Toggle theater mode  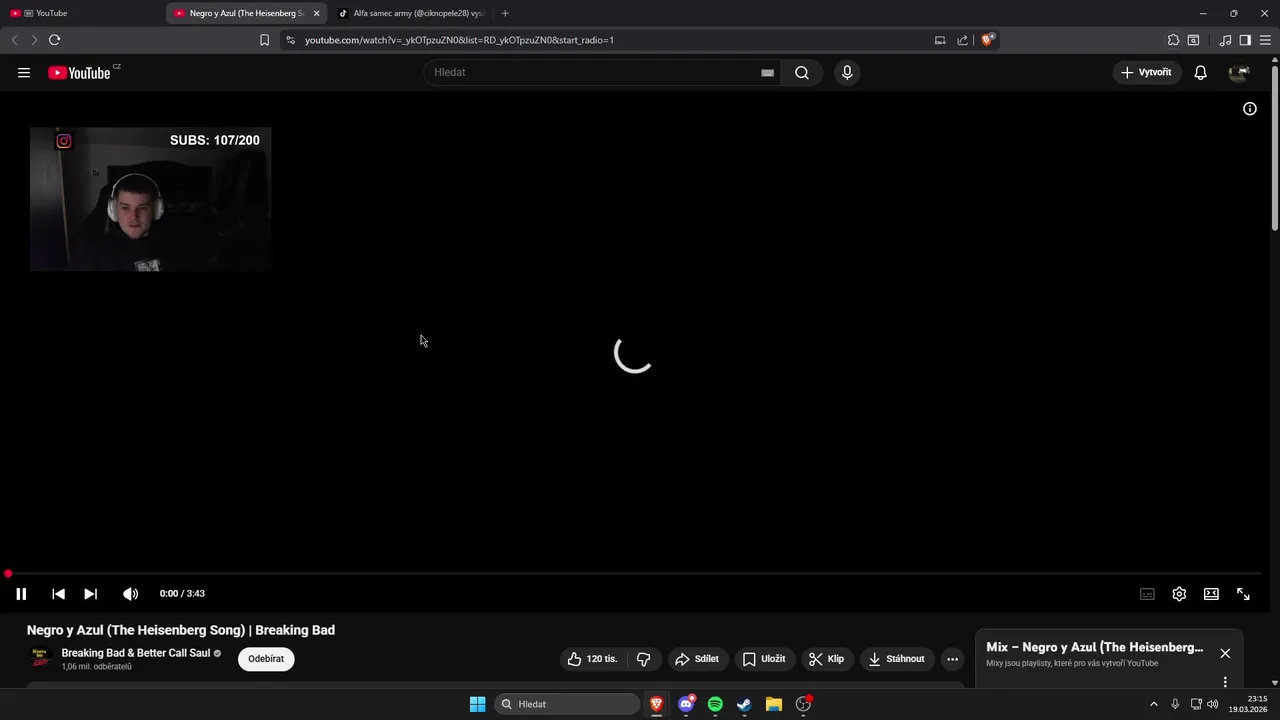pyautogui.click(x=1211, y=594)
